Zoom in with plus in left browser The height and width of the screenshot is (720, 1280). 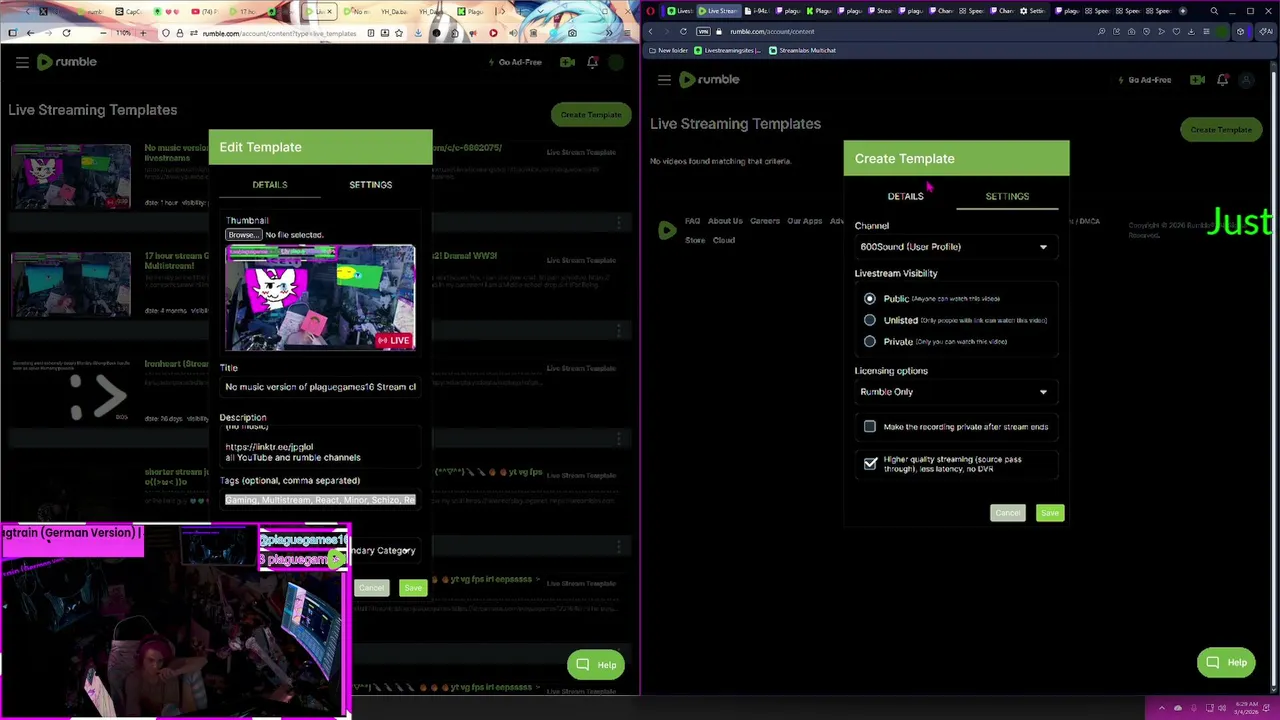coord(143,33)
